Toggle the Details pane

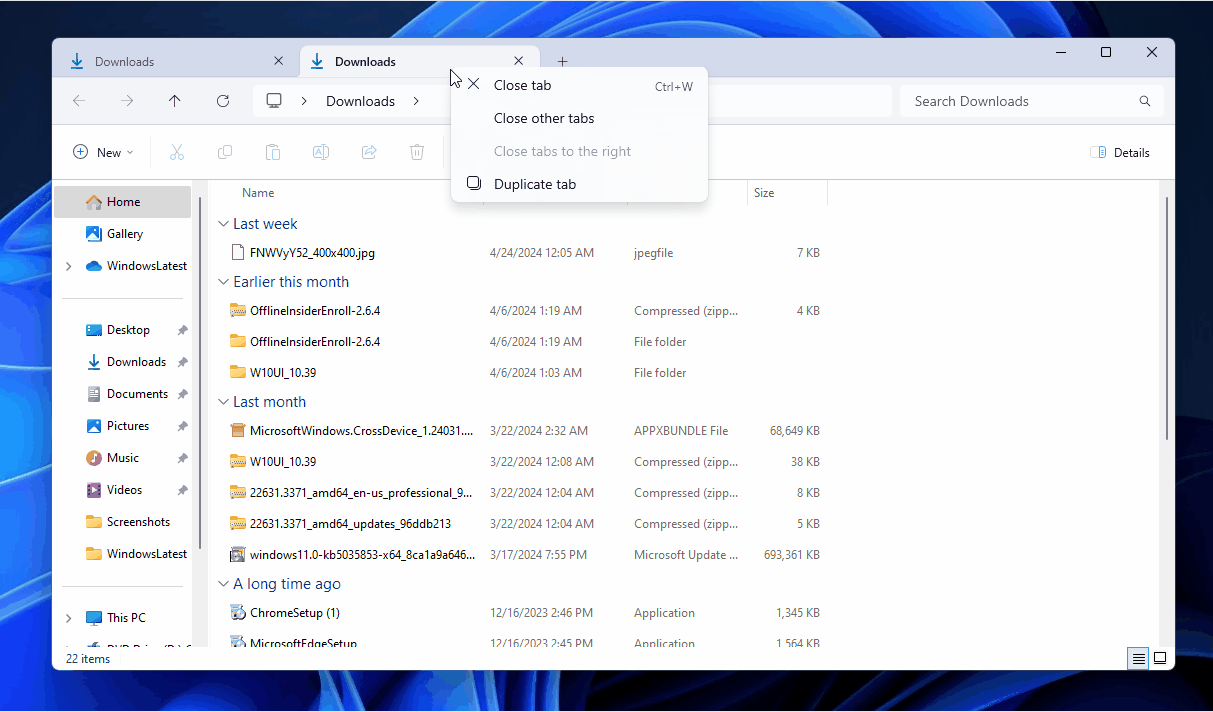point(1121,152)
